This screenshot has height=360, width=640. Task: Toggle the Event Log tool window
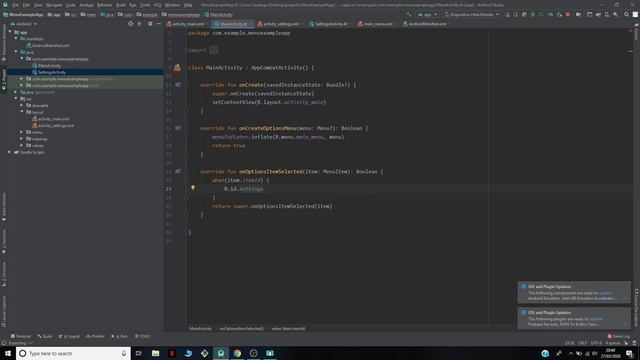(619, 336)
